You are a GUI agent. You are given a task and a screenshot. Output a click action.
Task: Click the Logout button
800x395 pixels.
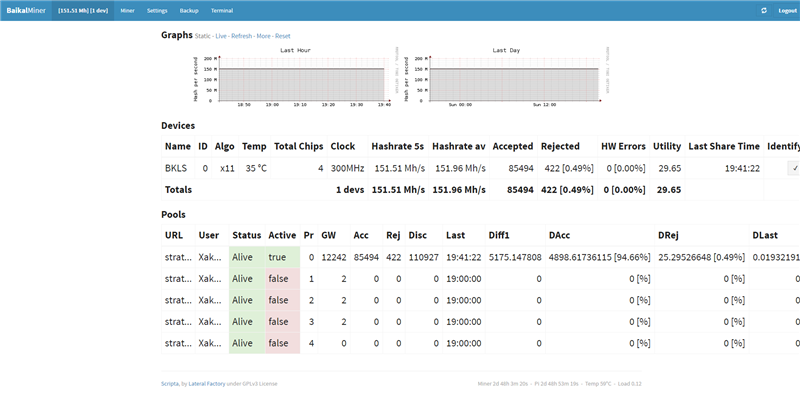click(787, 11)
